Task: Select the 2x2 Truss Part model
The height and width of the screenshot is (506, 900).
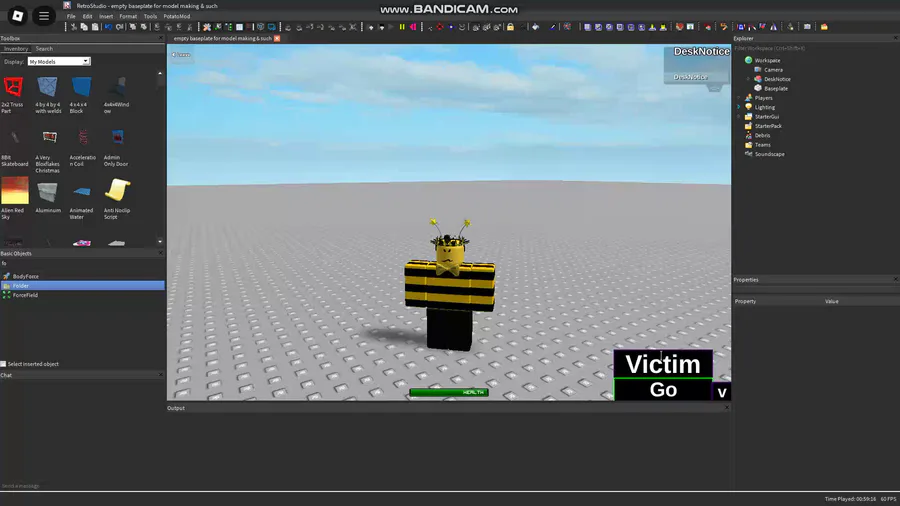Action: tap(13, 95)
